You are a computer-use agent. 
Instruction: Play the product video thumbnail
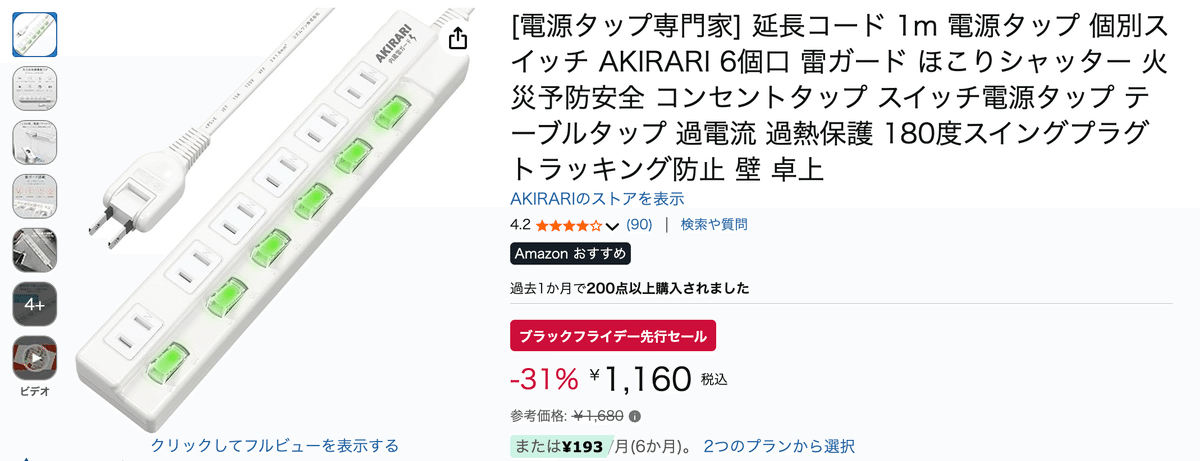(x=35, y=358)
